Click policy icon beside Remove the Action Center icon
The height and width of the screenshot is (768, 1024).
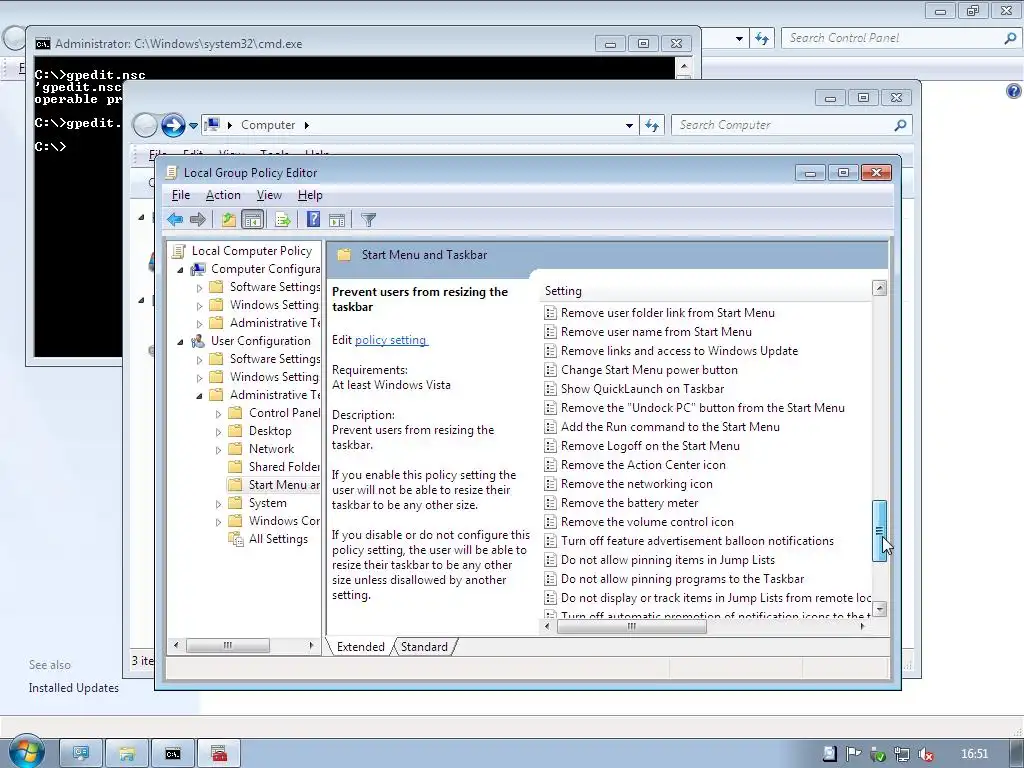coord(551,465)
